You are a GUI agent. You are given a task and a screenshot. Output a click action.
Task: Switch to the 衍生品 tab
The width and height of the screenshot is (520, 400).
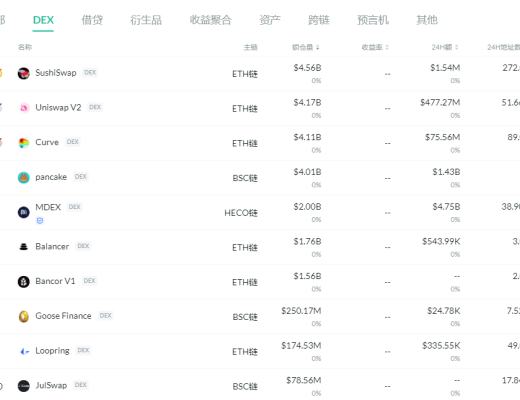point(146,20)
